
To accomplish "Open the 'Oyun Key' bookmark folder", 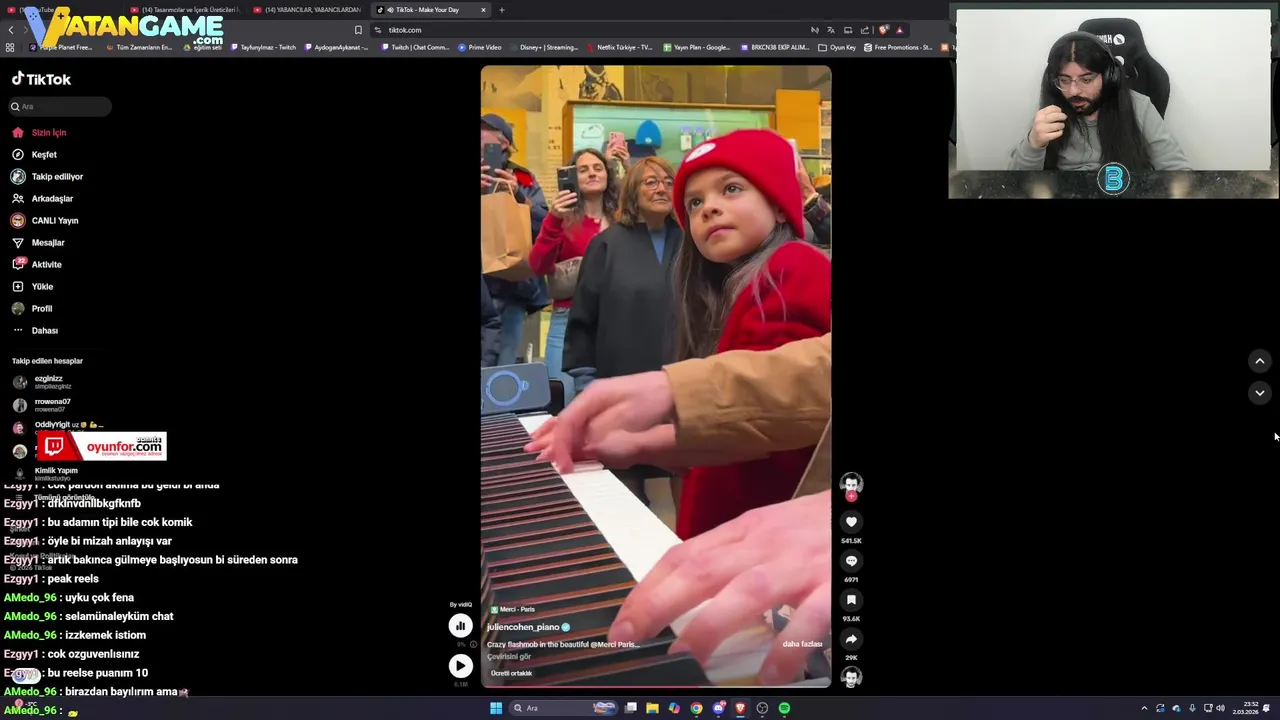I will click(x=838, y=47).
